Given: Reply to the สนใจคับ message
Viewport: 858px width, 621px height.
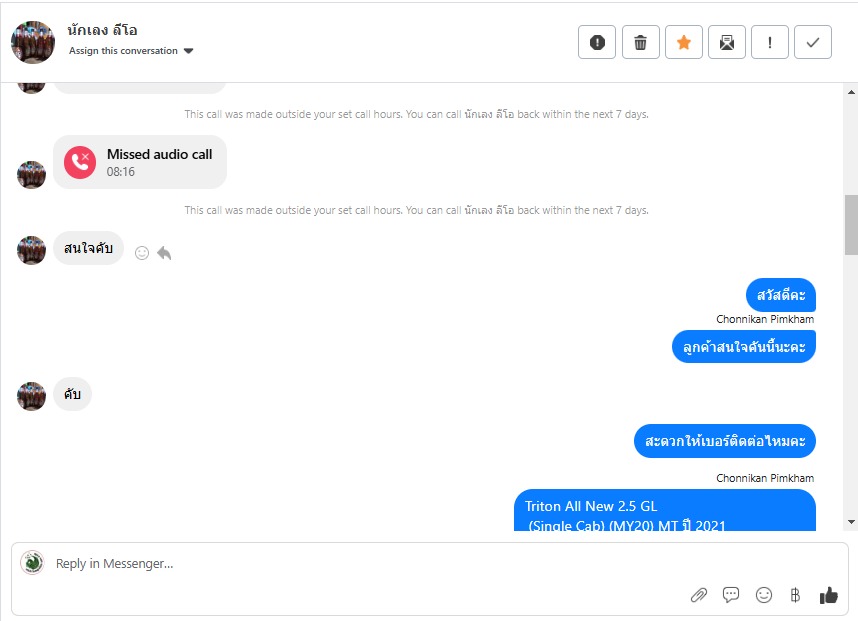Looking at the screenshot, I should click(x=164, y=253).
